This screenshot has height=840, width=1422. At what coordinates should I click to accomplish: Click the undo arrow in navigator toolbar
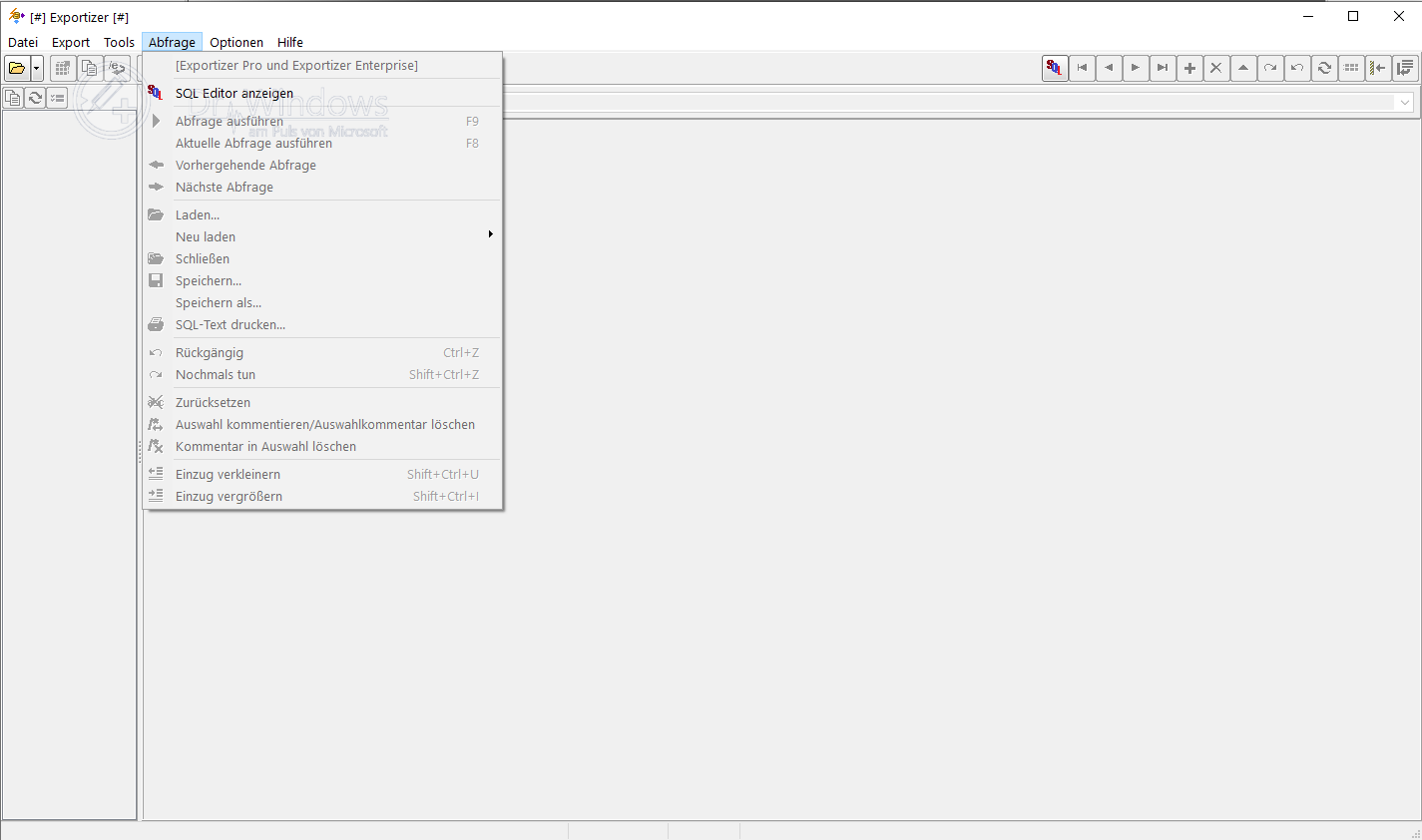pos(1297,68)
